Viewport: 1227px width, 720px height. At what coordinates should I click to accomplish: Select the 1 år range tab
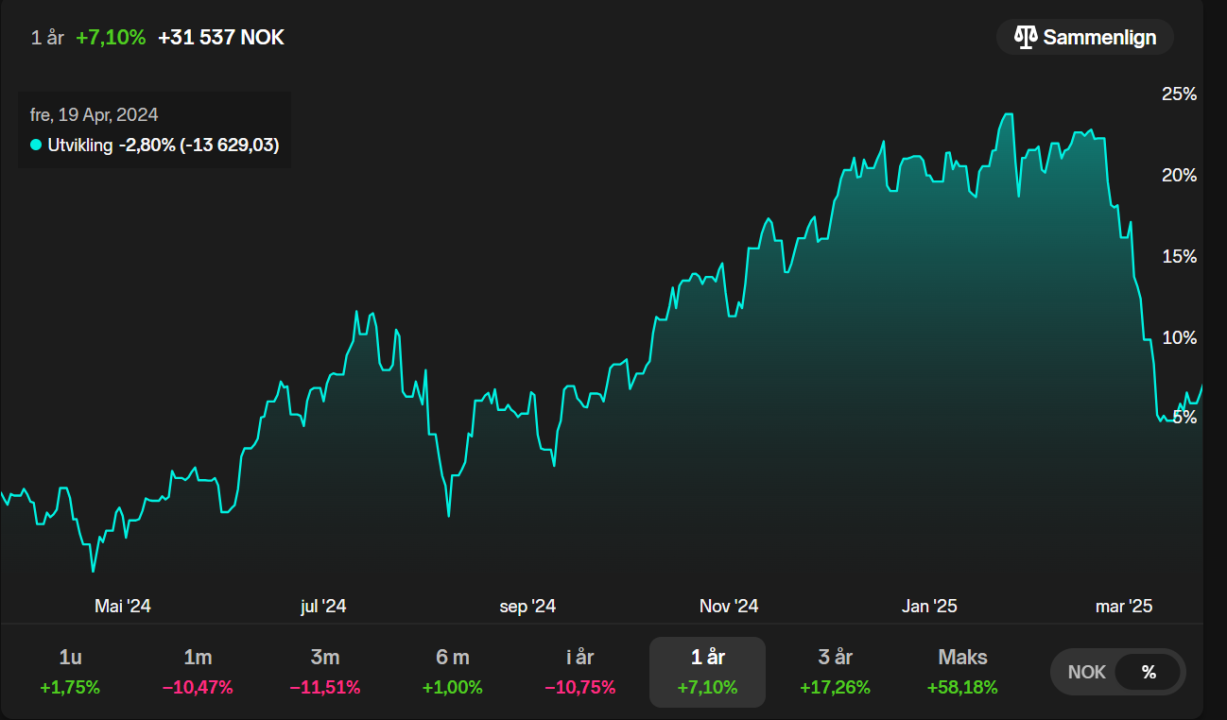[x=708, y=672]
